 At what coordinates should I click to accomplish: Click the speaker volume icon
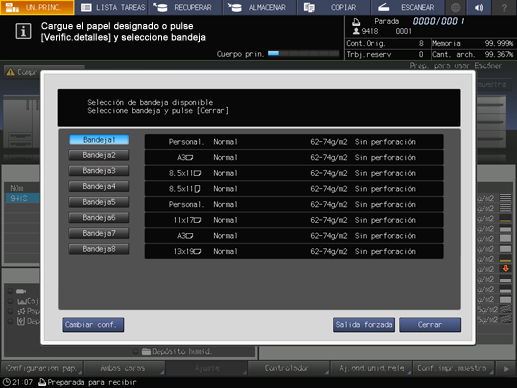click(x=479, y=7)
